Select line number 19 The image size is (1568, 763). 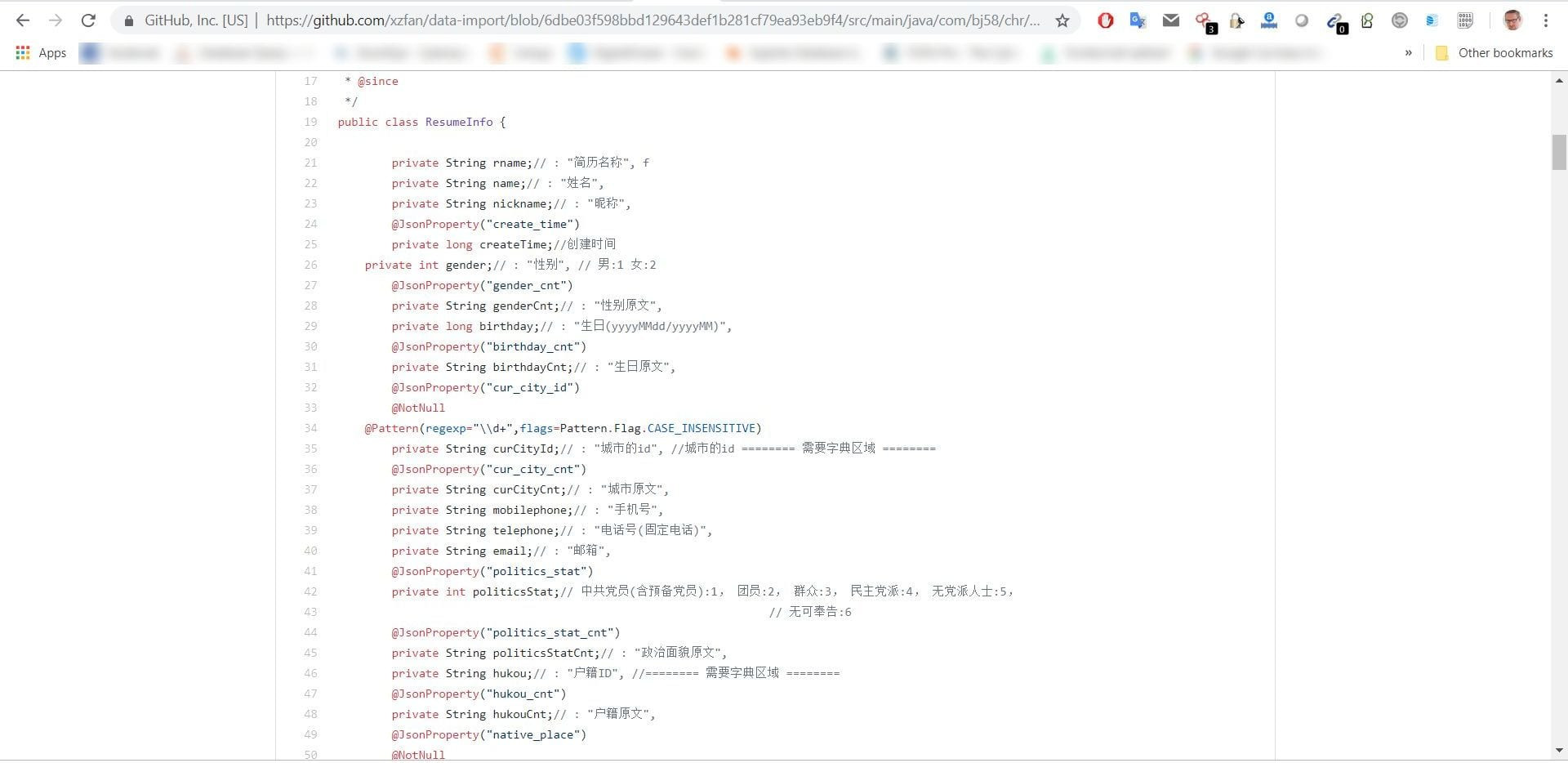pos(310,122)
